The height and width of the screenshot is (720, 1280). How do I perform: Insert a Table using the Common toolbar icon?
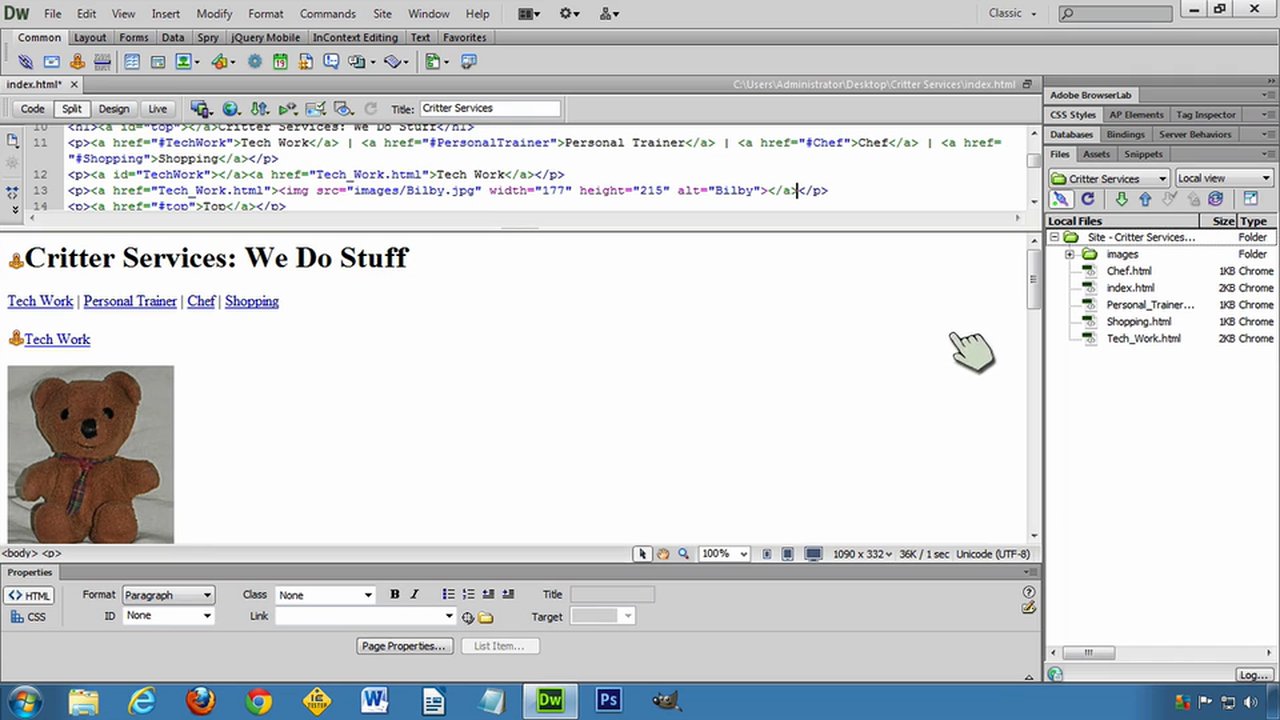coord(132,61)
